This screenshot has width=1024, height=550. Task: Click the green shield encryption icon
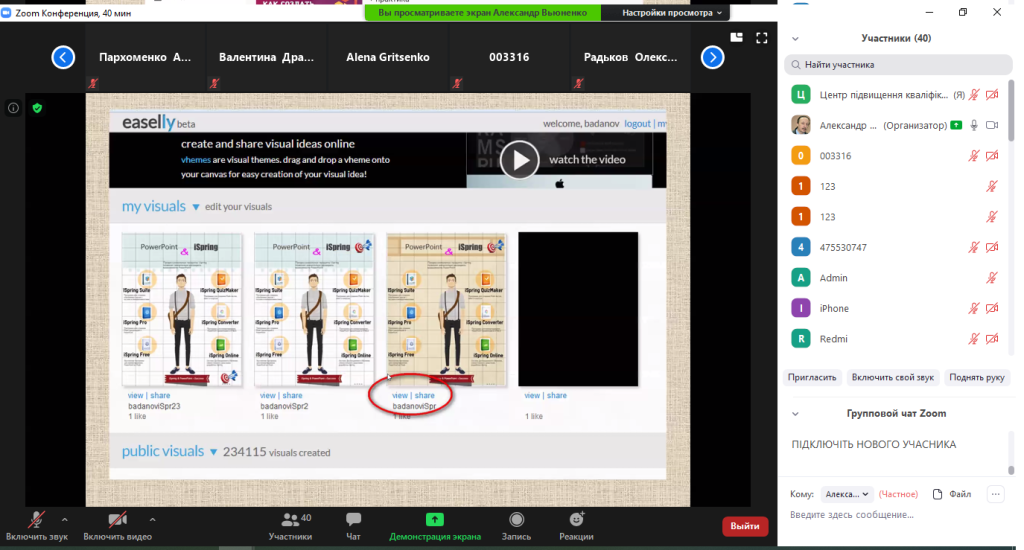[x=37, y=108]
